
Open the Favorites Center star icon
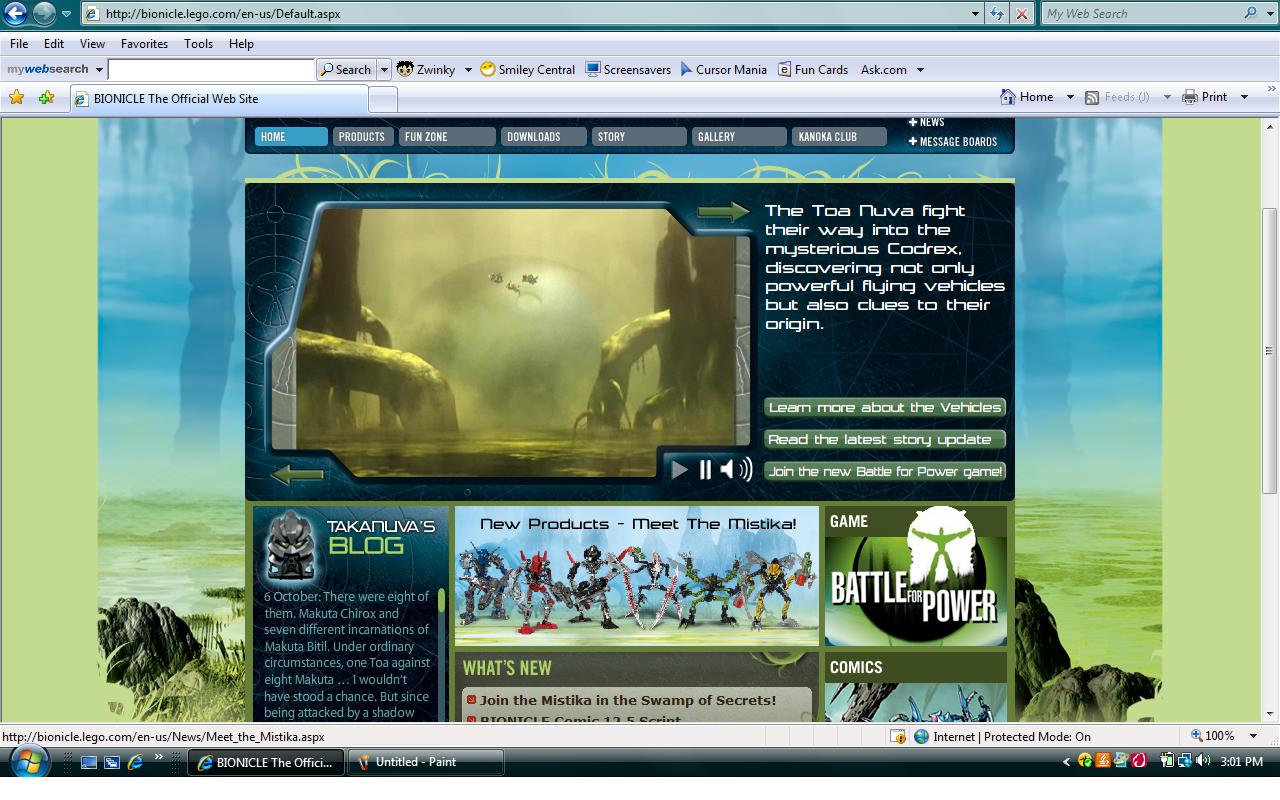click(x=16, y=97)
